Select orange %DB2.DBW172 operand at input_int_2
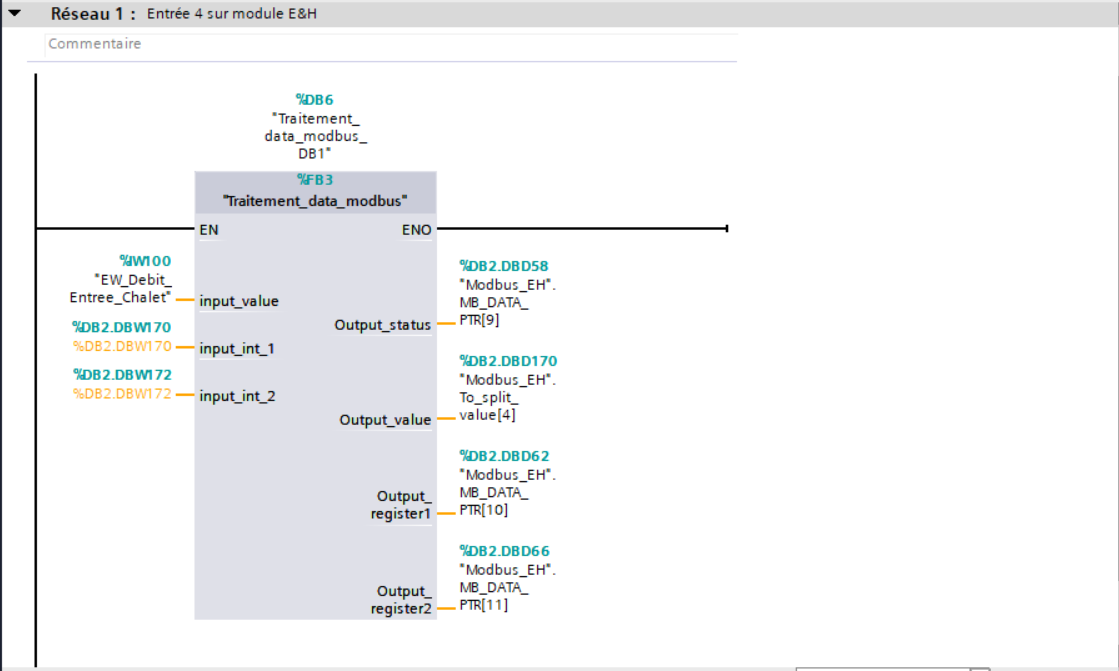This screenshot has width=1119, height=671. pos(122,395)
